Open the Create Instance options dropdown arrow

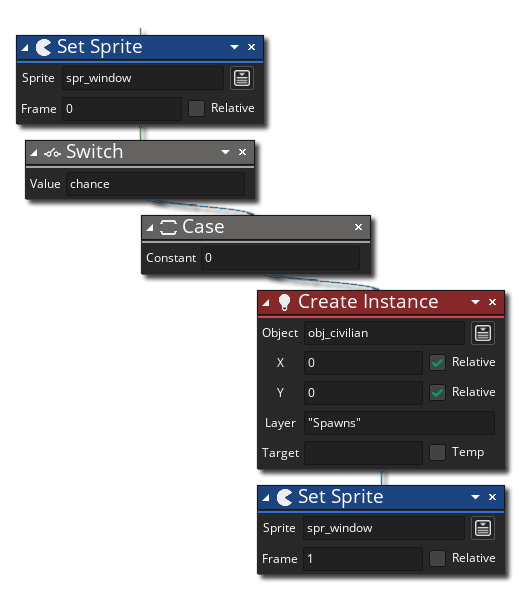(475, 302)
